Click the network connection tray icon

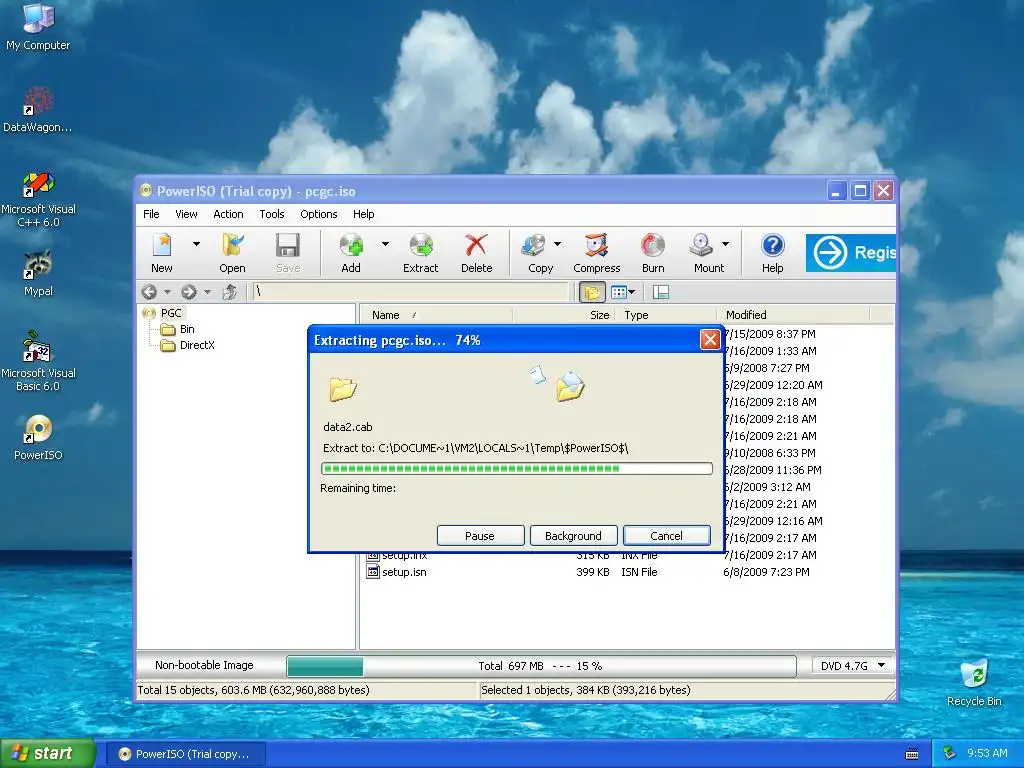pos(950,754)
